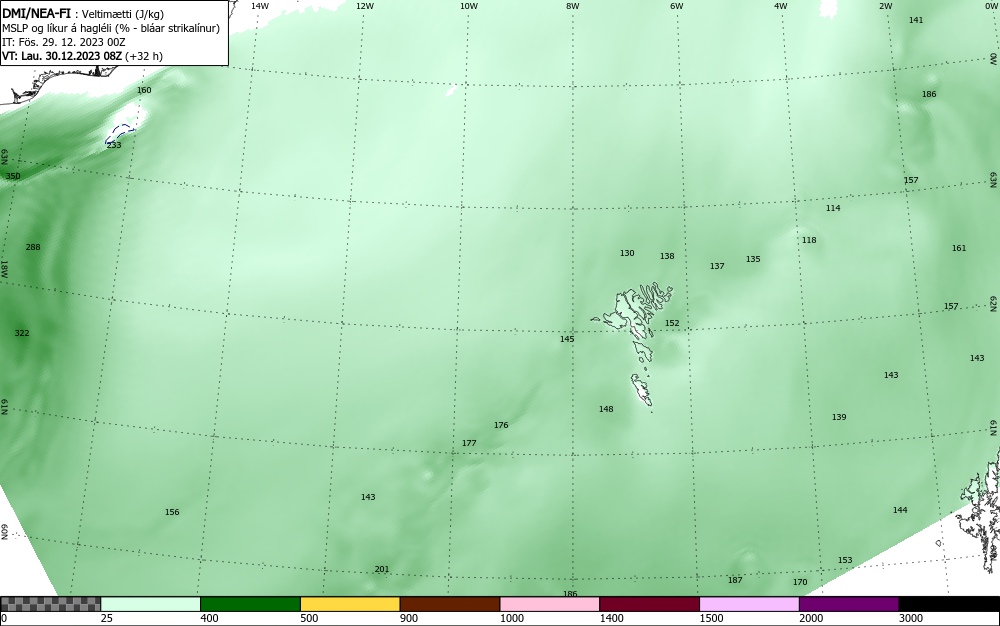This screenshot has height=626, width=1000.
Task: Click the grid value 153
Action: pos(844,560)
